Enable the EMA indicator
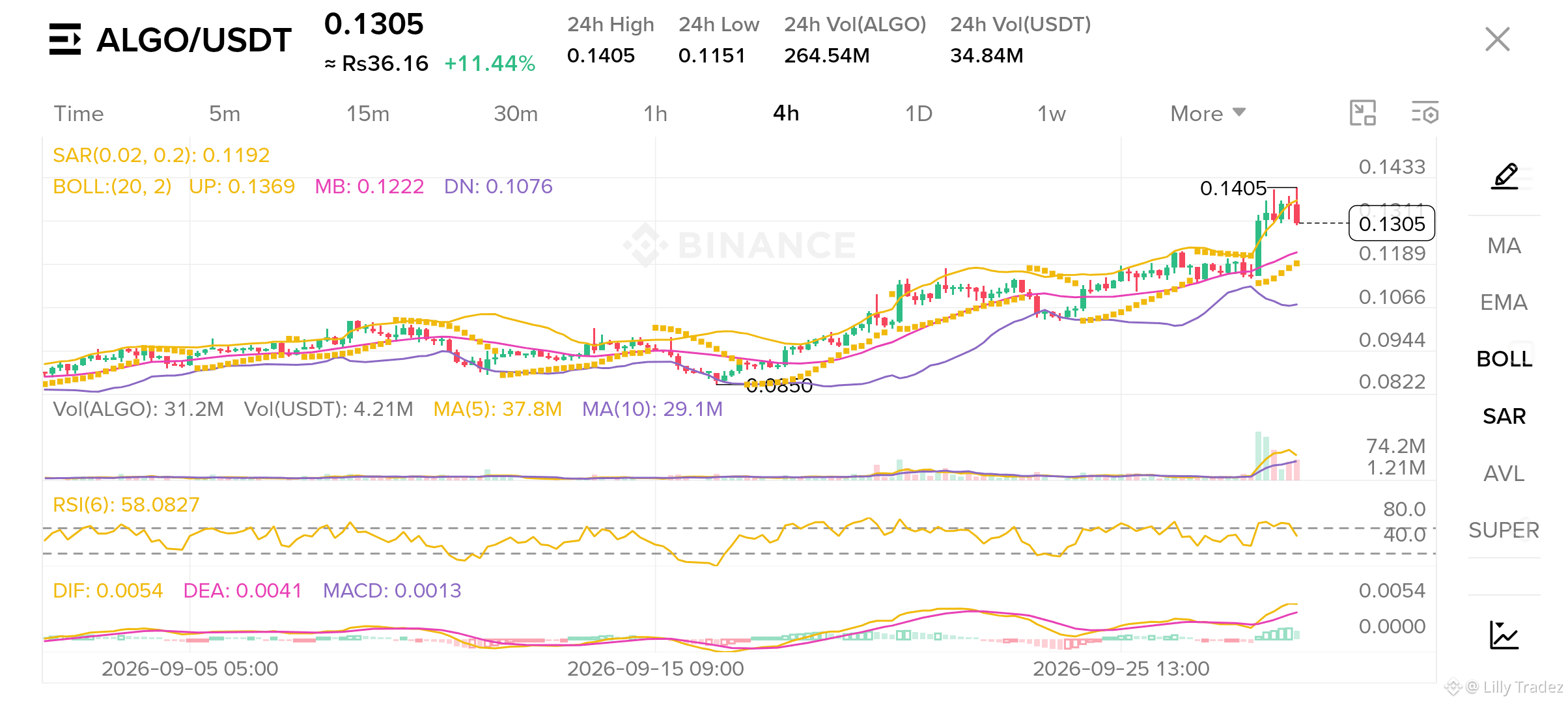This screenshot has width=1568, height=703. coord(1504,302)
